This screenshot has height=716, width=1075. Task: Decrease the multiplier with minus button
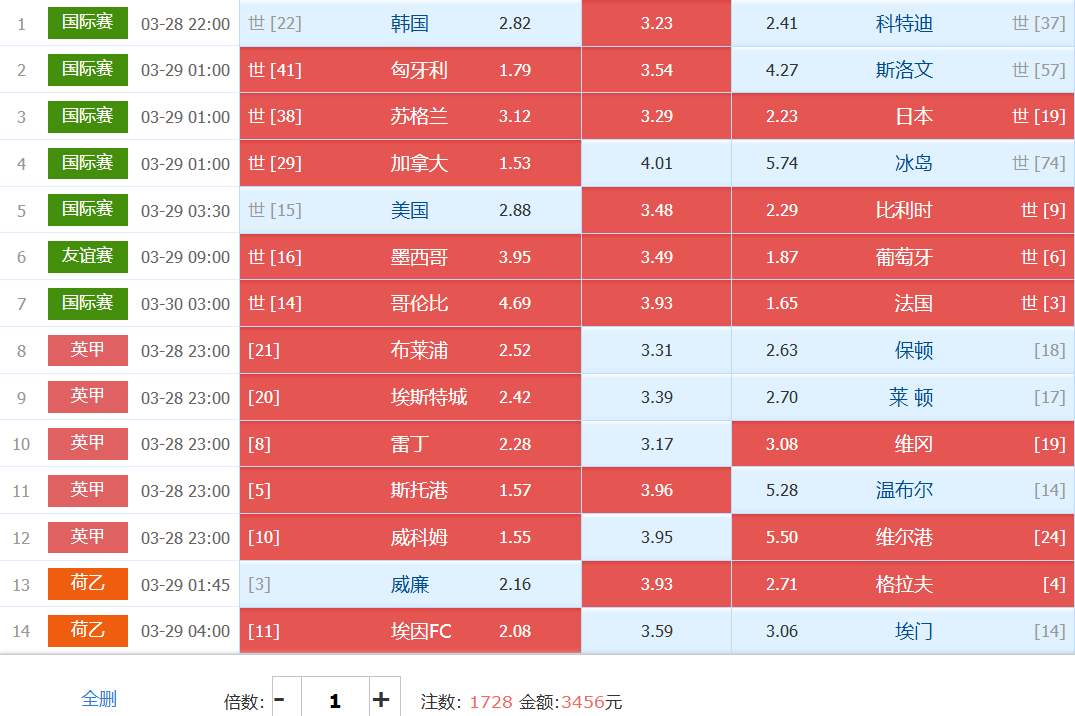(280, 699)
